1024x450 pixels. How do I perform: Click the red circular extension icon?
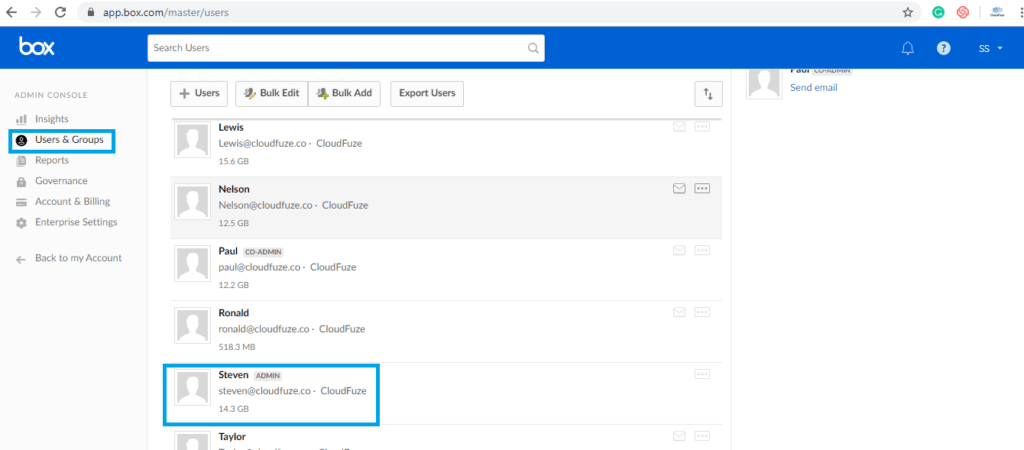[x=963, y=12]
